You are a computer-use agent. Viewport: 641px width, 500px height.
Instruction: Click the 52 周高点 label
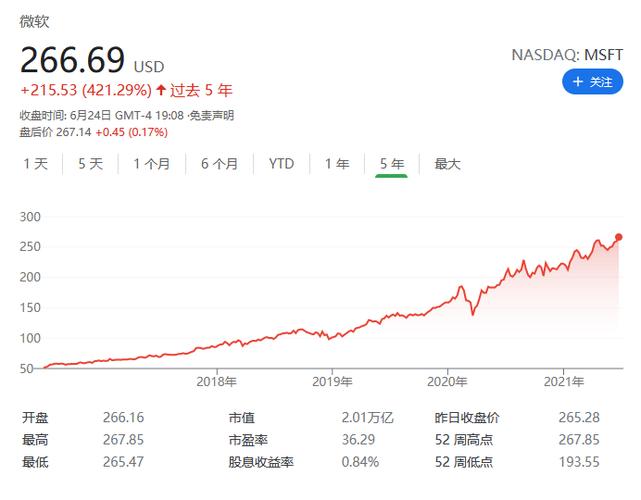click(464, 439)
